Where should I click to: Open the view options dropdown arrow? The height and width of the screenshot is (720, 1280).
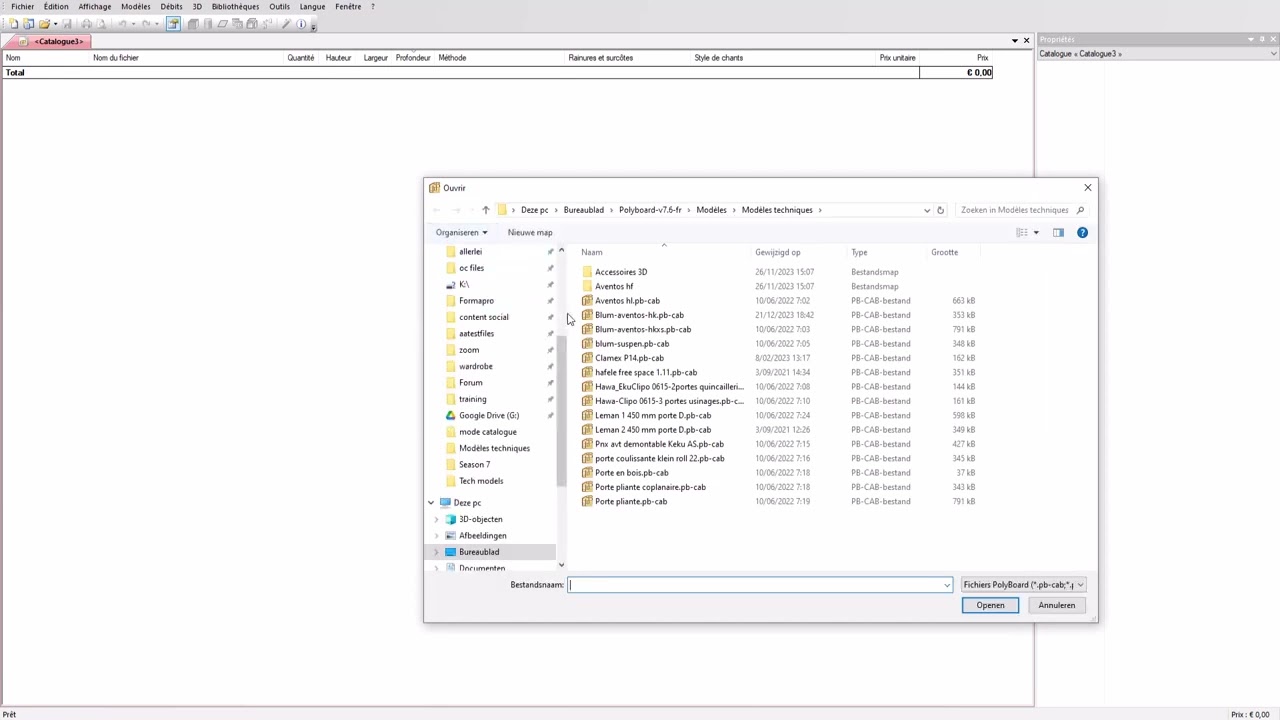pyautogui.click(x=1036, y=232)
